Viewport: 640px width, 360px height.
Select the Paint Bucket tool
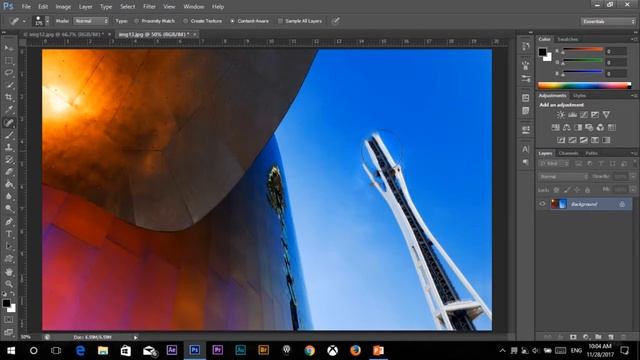tap(9, 184)
